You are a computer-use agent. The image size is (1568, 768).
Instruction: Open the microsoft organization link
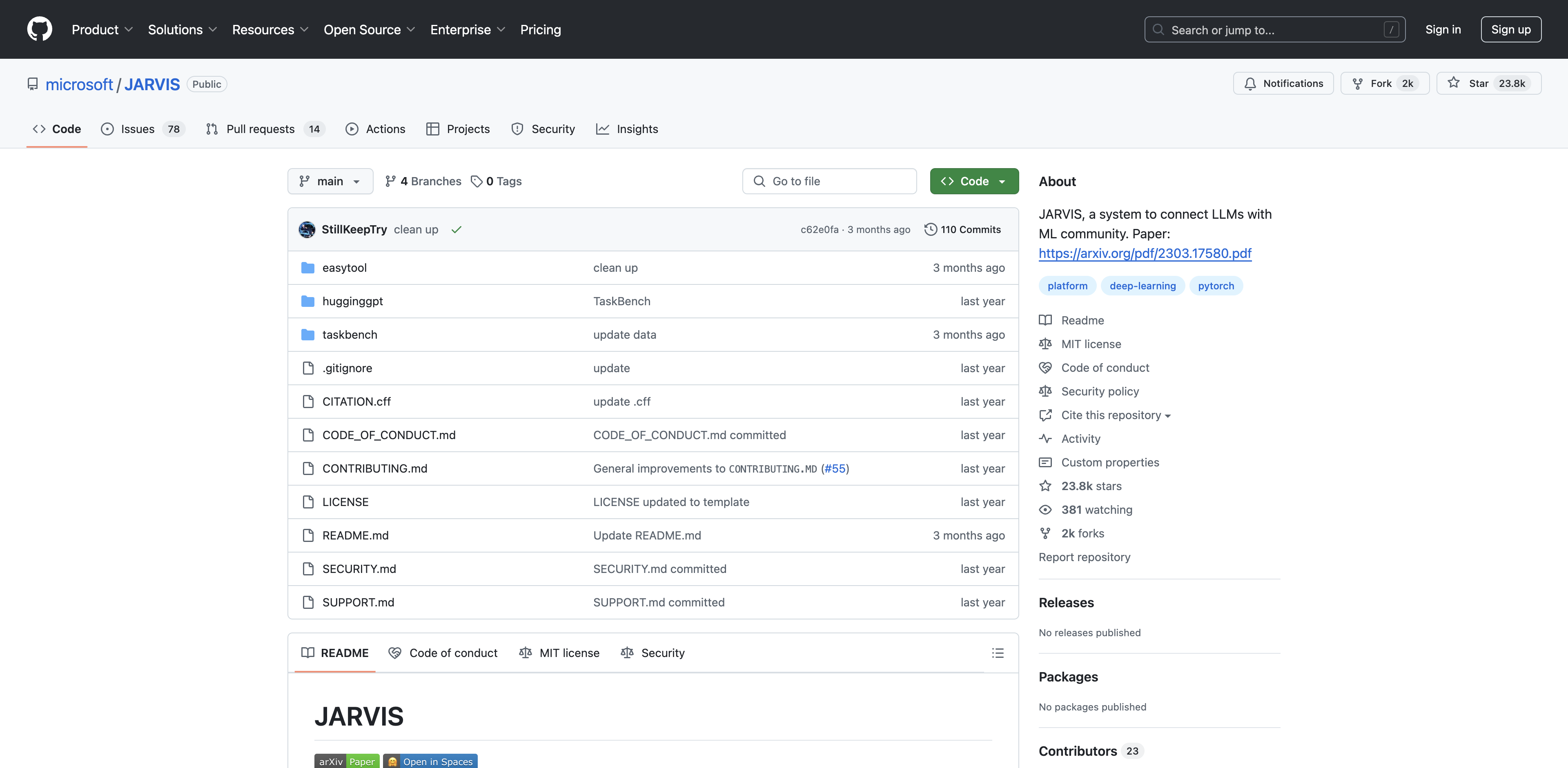79,84
